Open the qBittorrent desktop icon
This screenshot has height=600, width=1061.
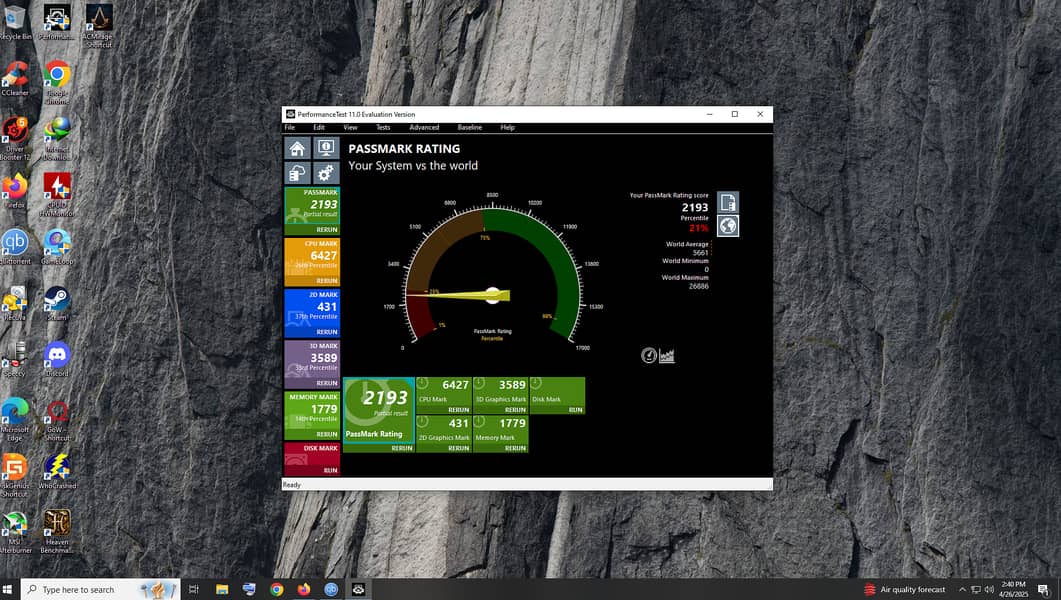pos(15,247)
